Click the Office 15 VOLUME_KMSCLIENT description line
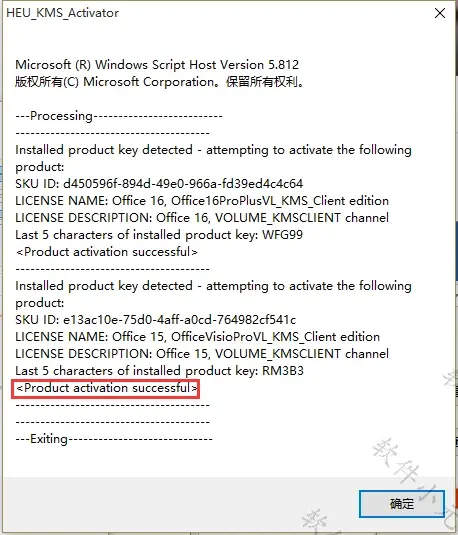The height and width of the screenshot is (535, 458). point(202,354)
